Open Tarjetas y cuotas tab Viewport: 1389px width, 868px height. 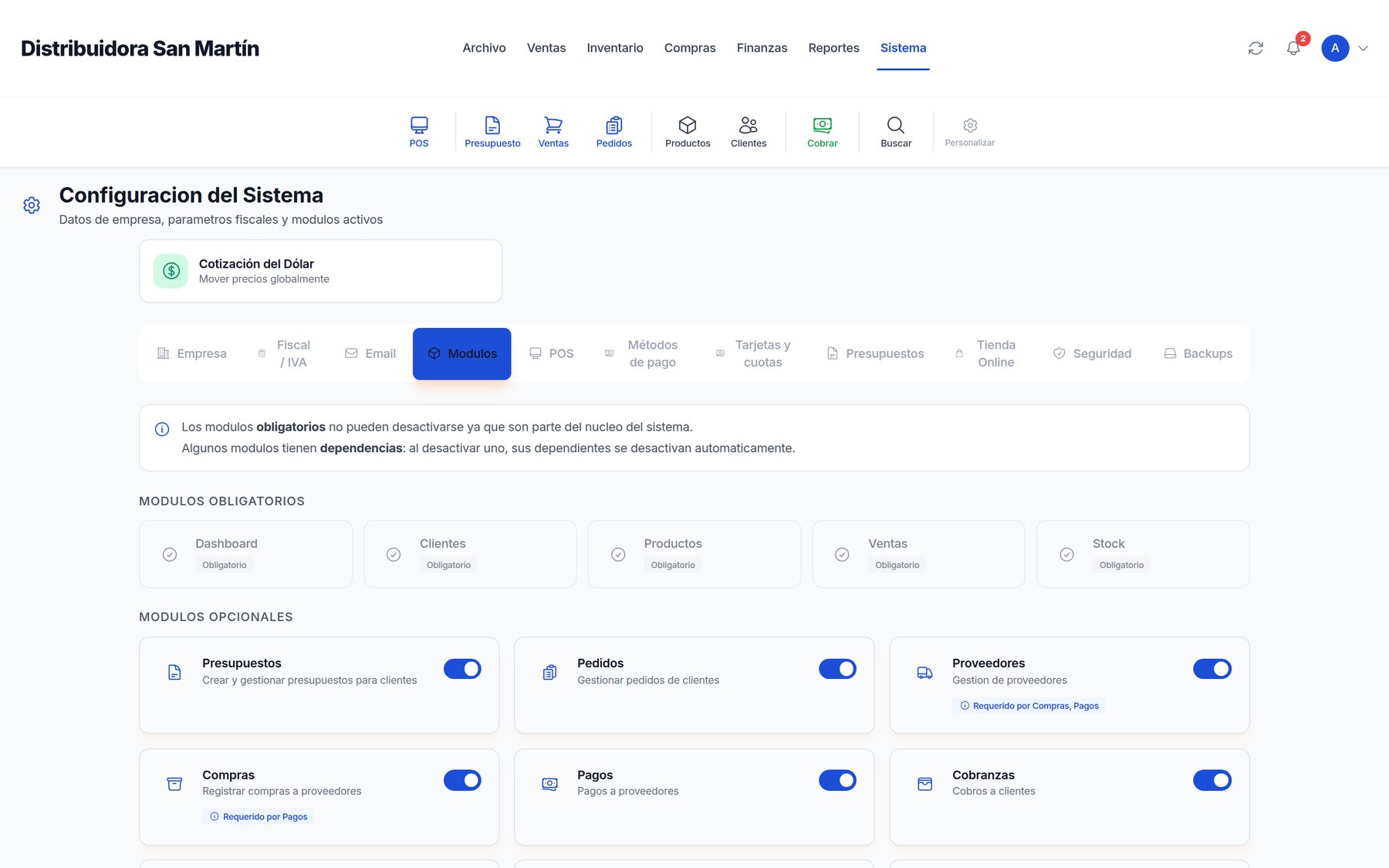753,353
